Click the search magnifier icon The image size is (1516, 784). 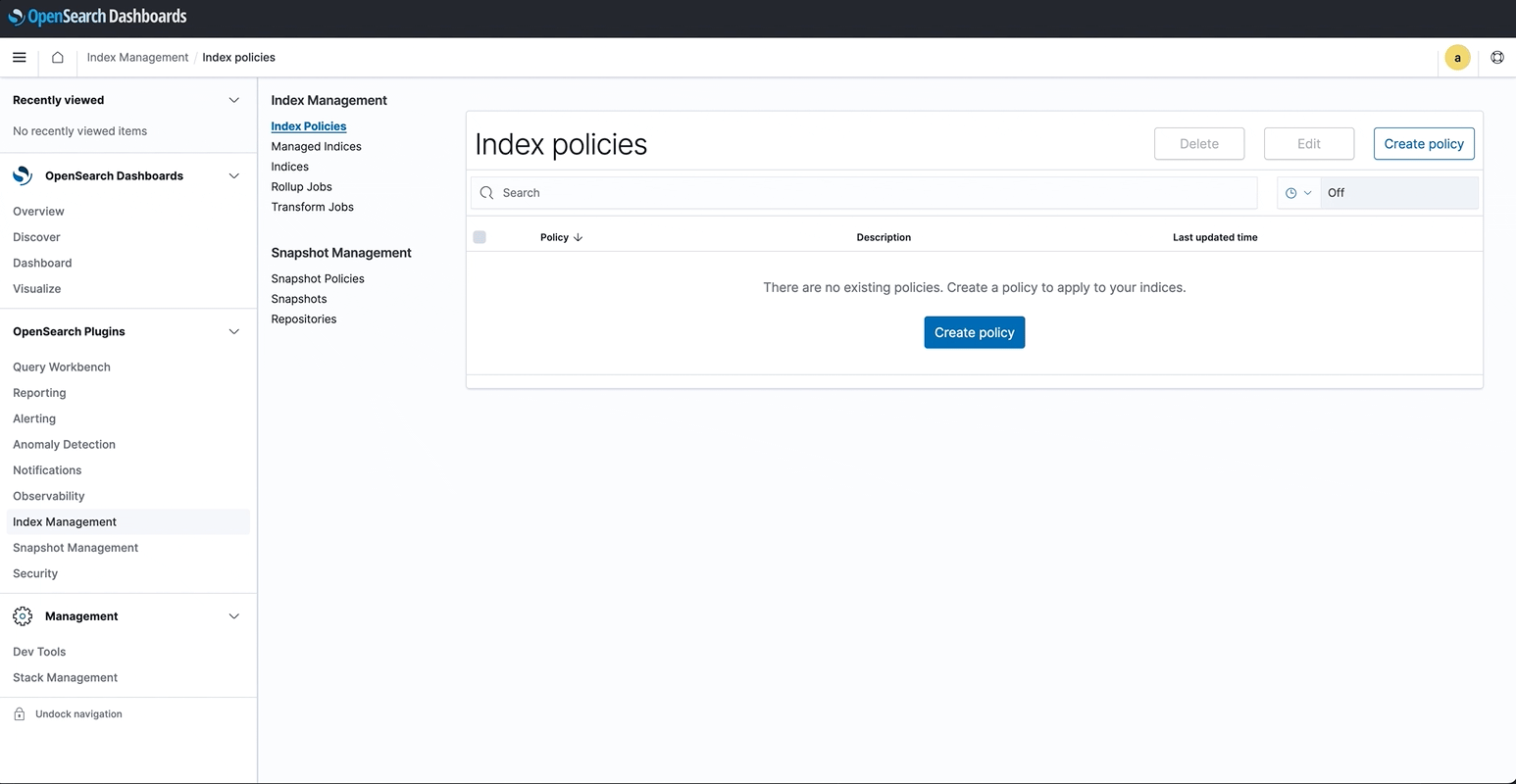[486, 193]
